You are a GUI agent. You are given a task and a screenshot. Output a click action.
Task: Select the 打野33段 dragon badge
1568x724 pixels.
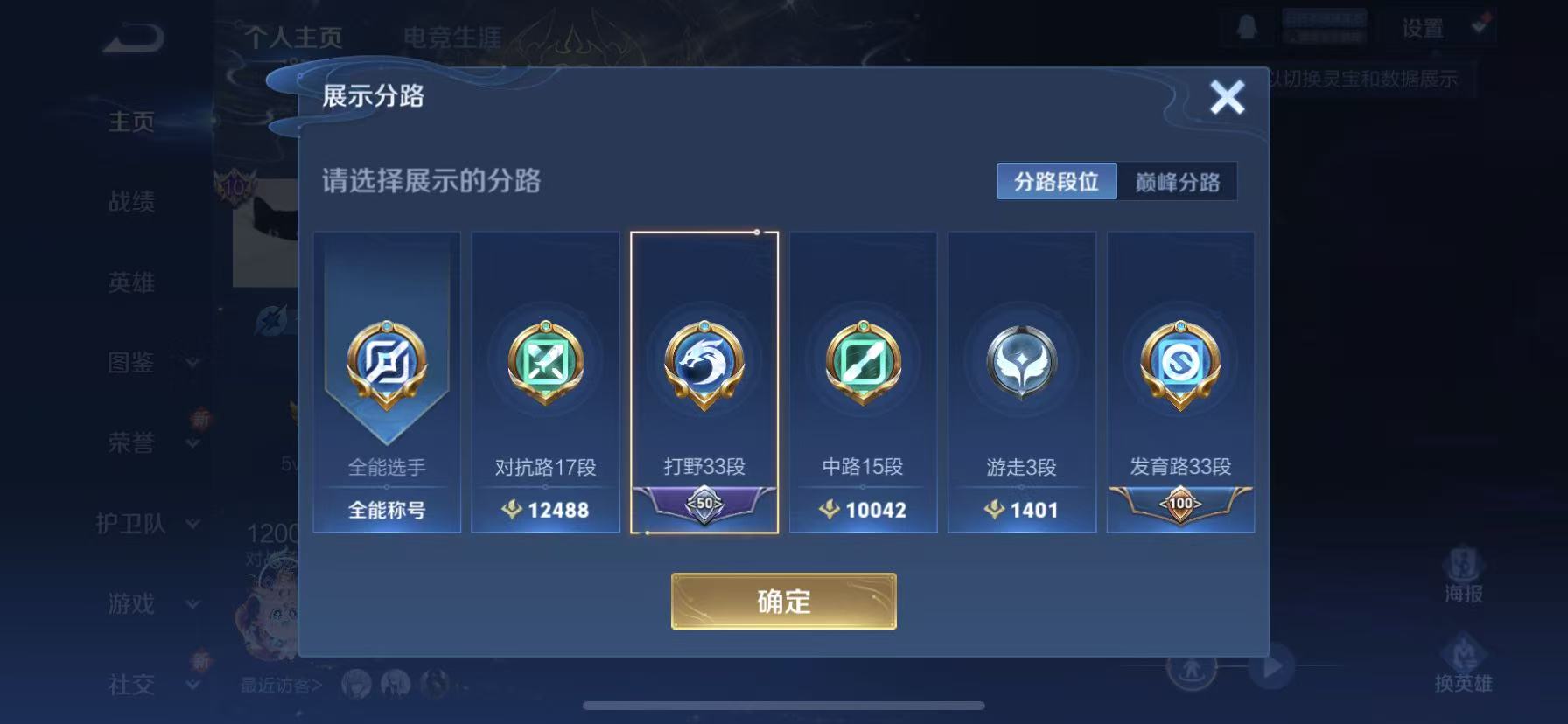704,364
